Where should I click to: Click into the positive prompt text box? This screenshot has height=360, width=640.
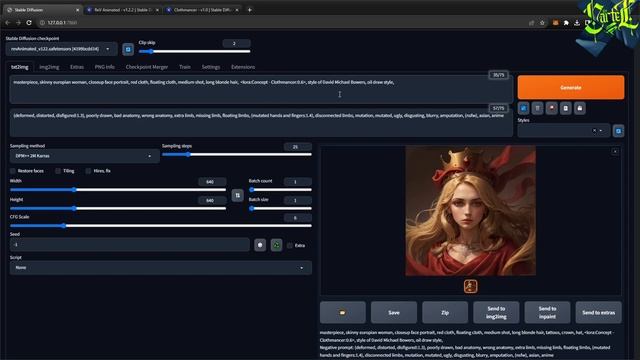pos(261,89)
